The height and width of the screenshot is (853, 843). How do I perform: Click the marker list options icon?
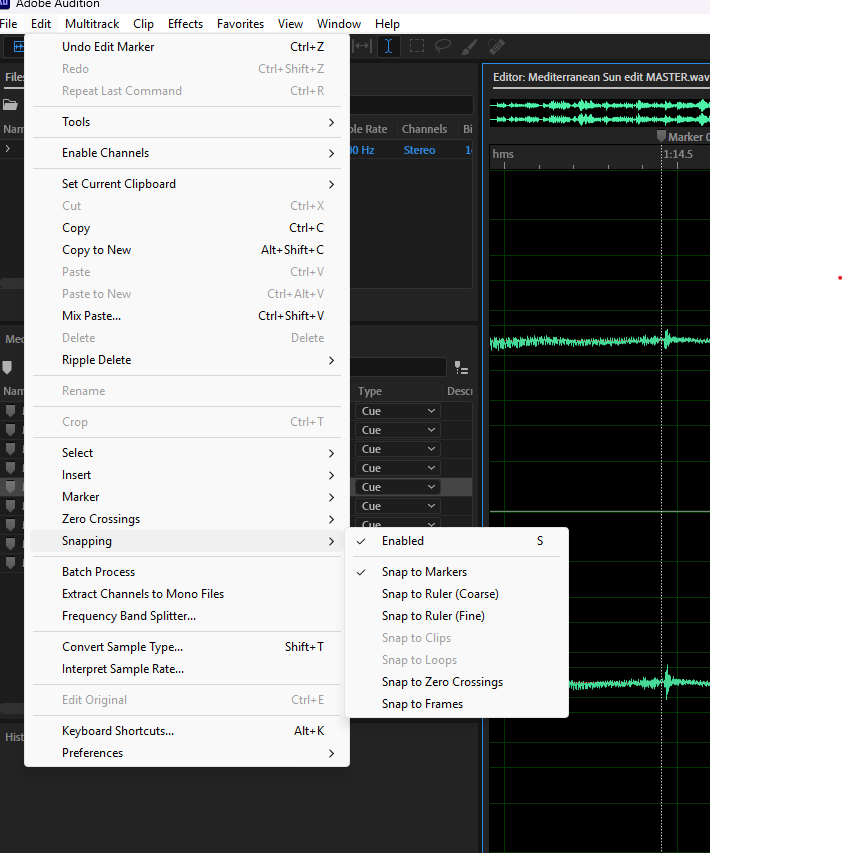(x=461, y=368)
